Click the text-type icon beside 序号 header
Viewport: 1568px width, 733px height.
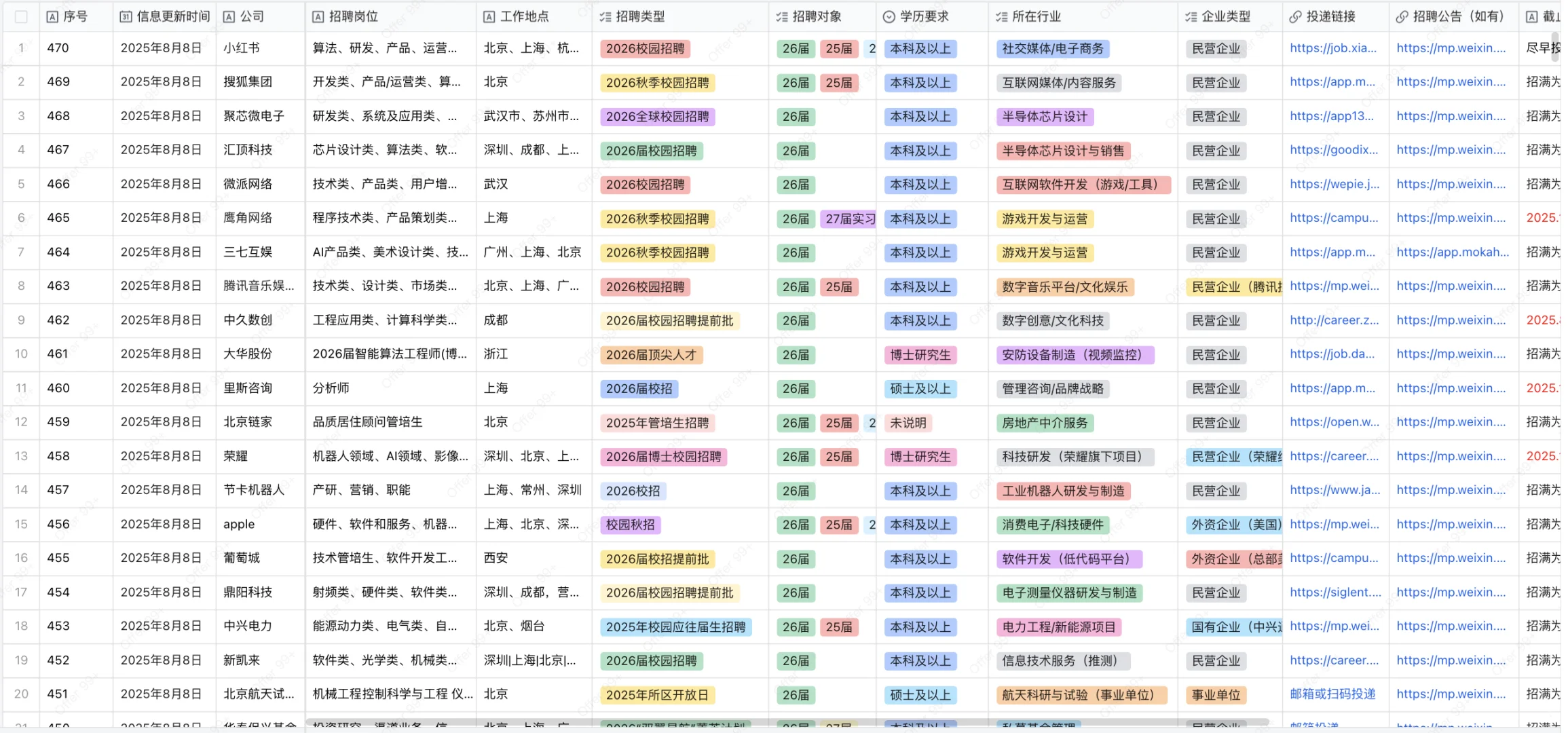point(52,17)
